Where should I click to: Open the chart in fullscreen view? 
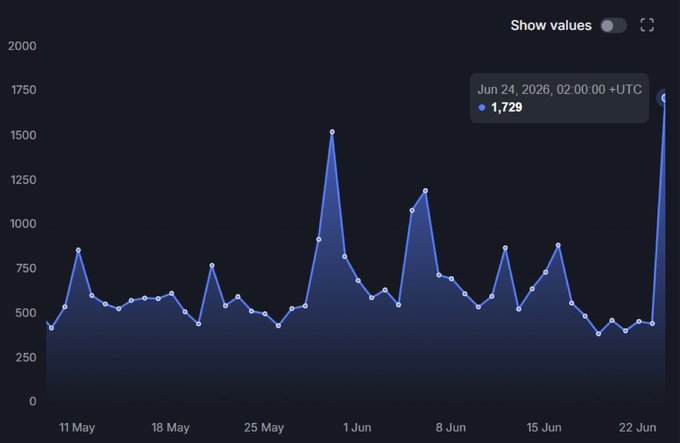(x=647, y=25)
